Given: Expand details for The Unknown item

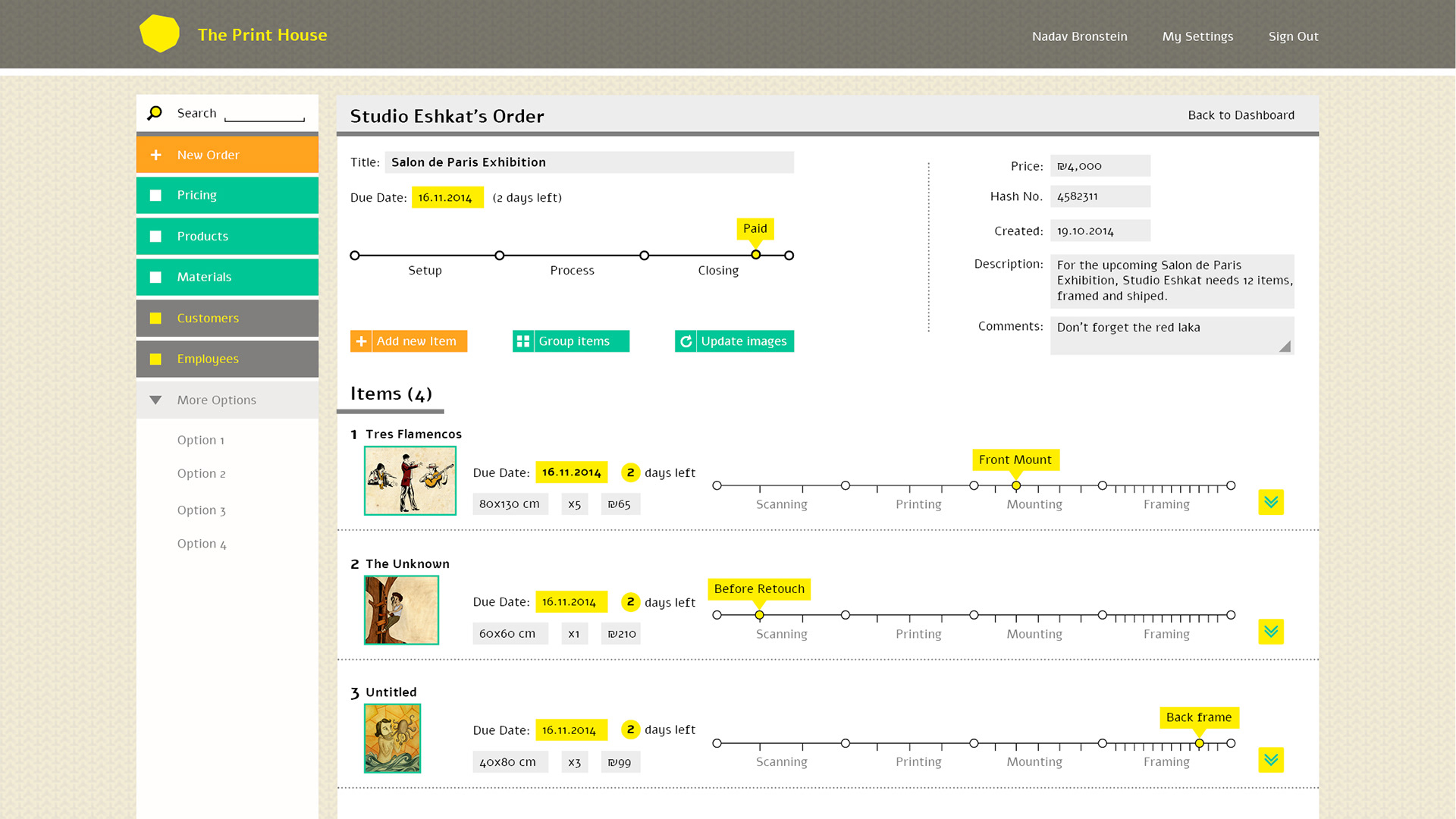Looking at the screenshot, I should (1270, 632).
